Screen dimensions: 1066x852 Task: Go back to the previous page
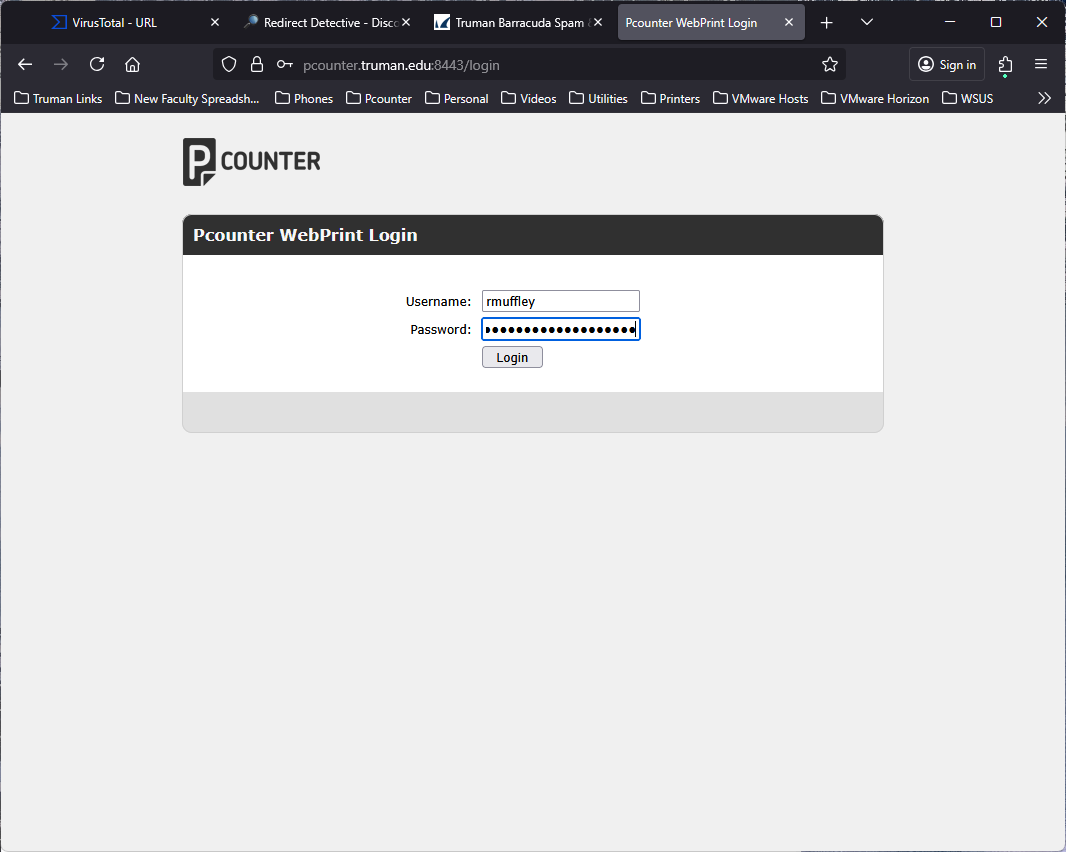pos(25,65)
